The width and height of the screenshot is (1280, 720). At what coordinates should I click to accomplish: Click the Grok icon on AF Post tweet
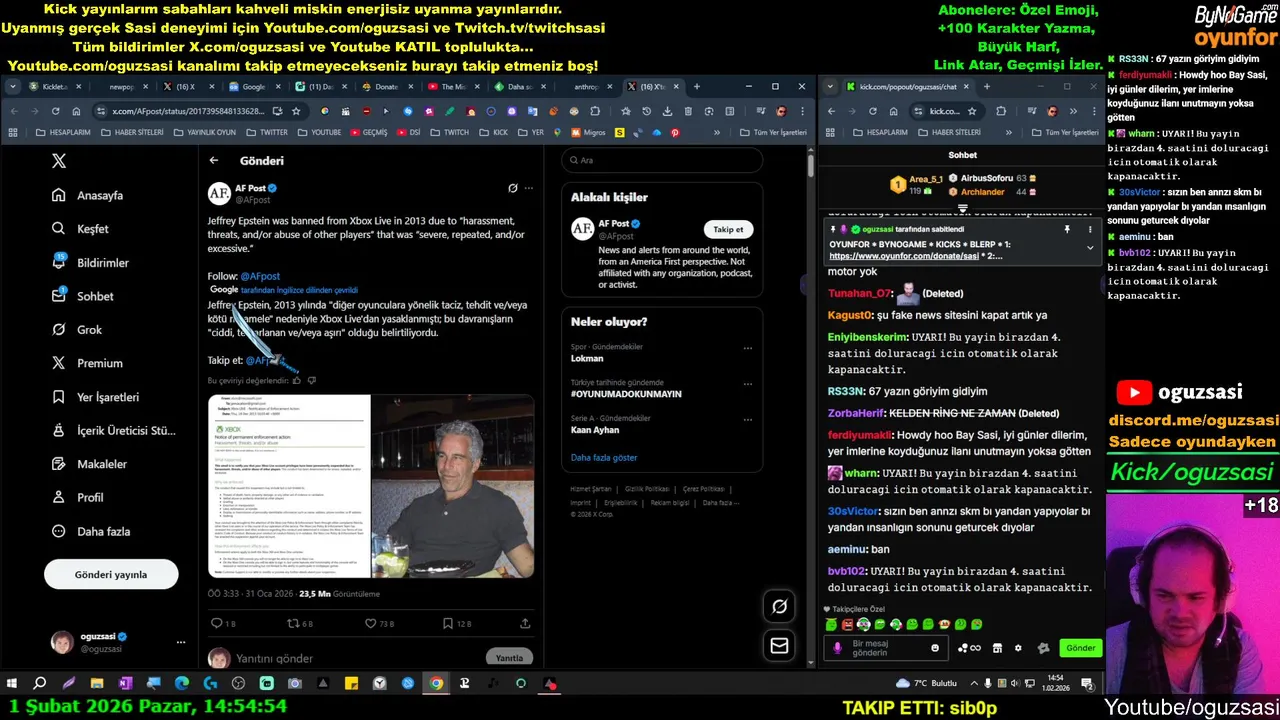click(x=513, y=188)
